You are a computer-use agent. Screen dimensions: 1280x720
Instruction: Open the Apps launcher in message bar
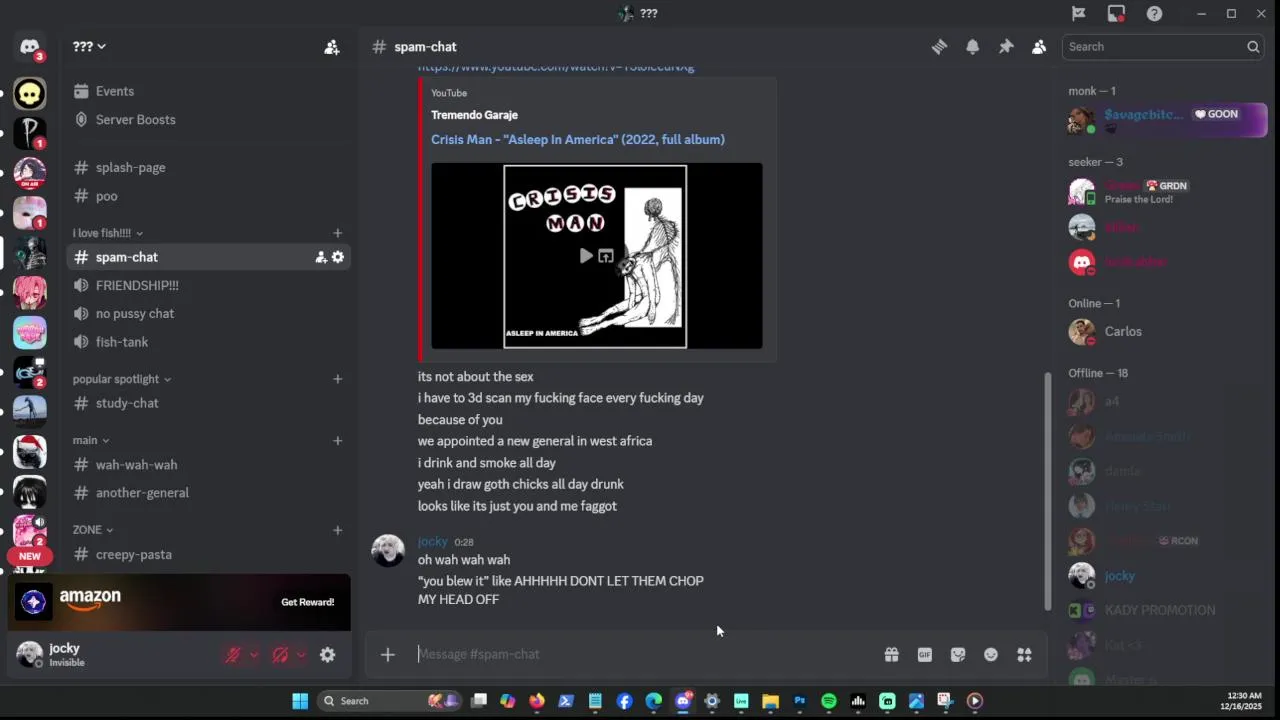1024,654
